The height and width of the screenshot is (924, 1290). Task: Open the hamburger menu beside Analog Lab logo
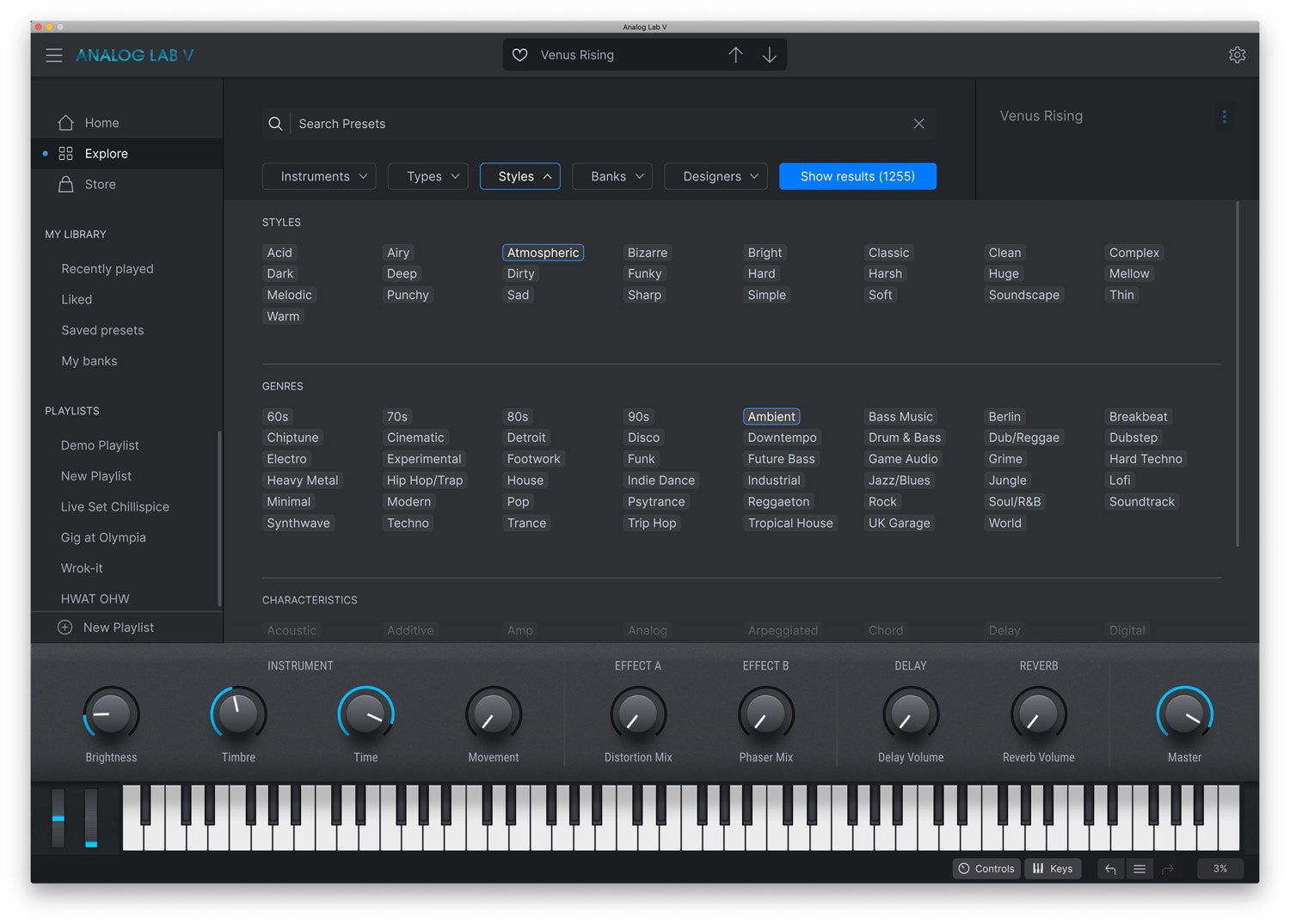pos(53,54)
